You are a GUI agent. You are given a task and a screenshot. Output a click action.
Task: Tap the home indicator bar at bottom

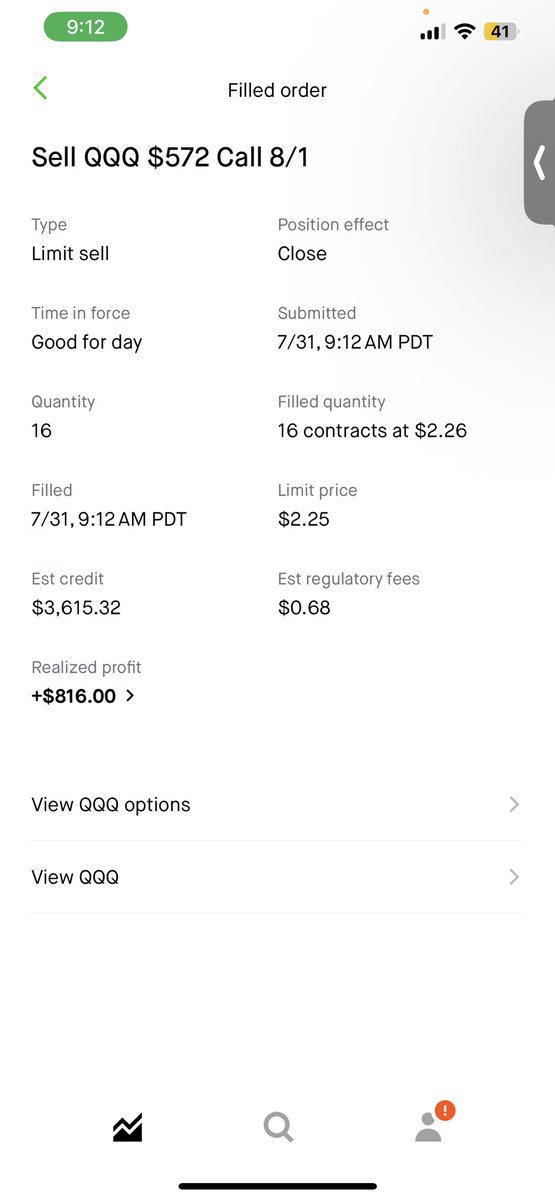click(x=277, y=1186)
